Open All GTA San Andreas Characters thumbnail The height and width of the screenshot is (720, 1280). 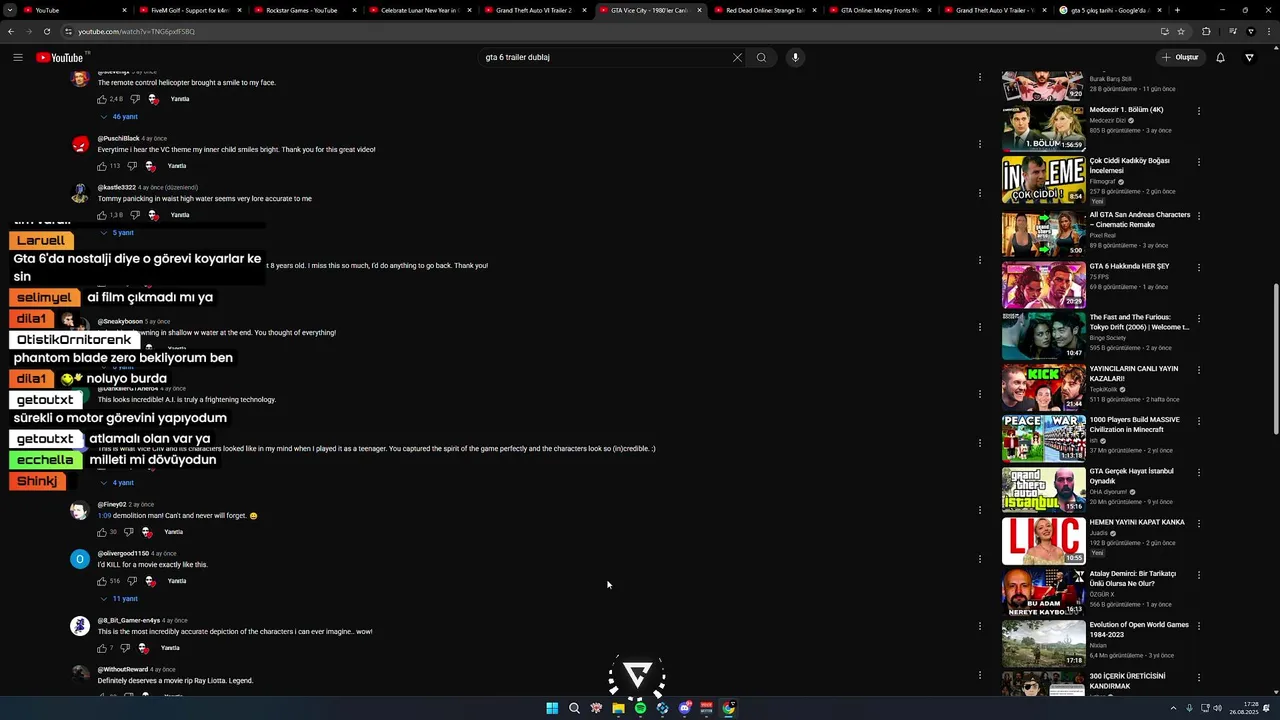[1043, 232]
